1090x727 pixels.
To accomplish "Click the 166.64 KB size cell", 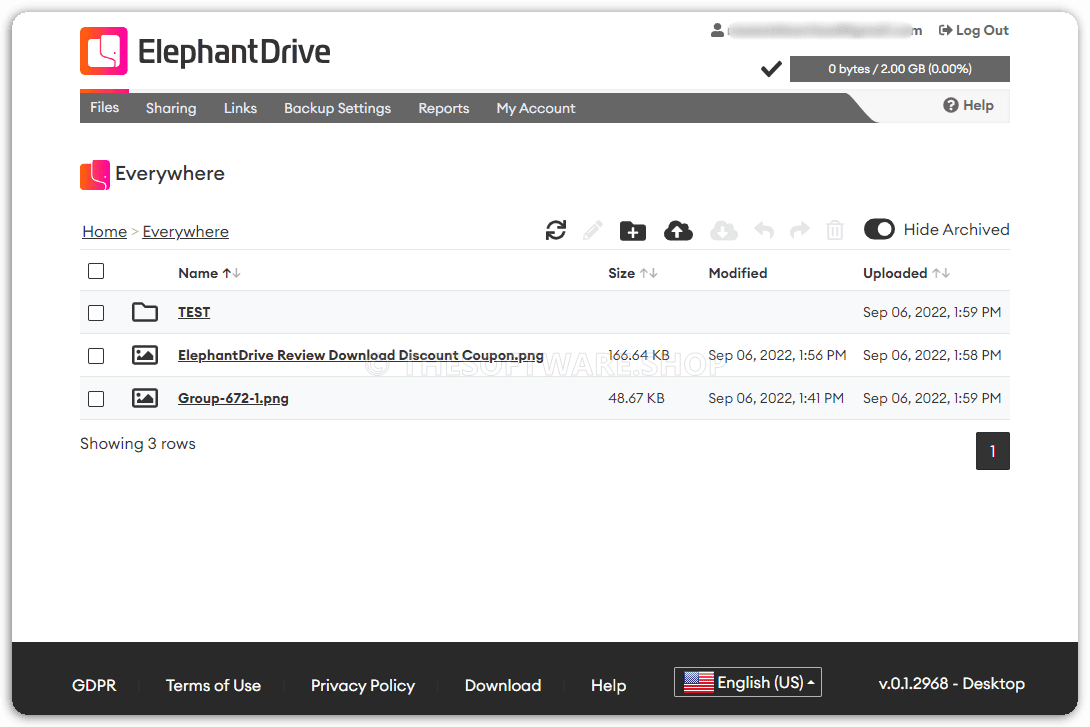I will 639,355.
